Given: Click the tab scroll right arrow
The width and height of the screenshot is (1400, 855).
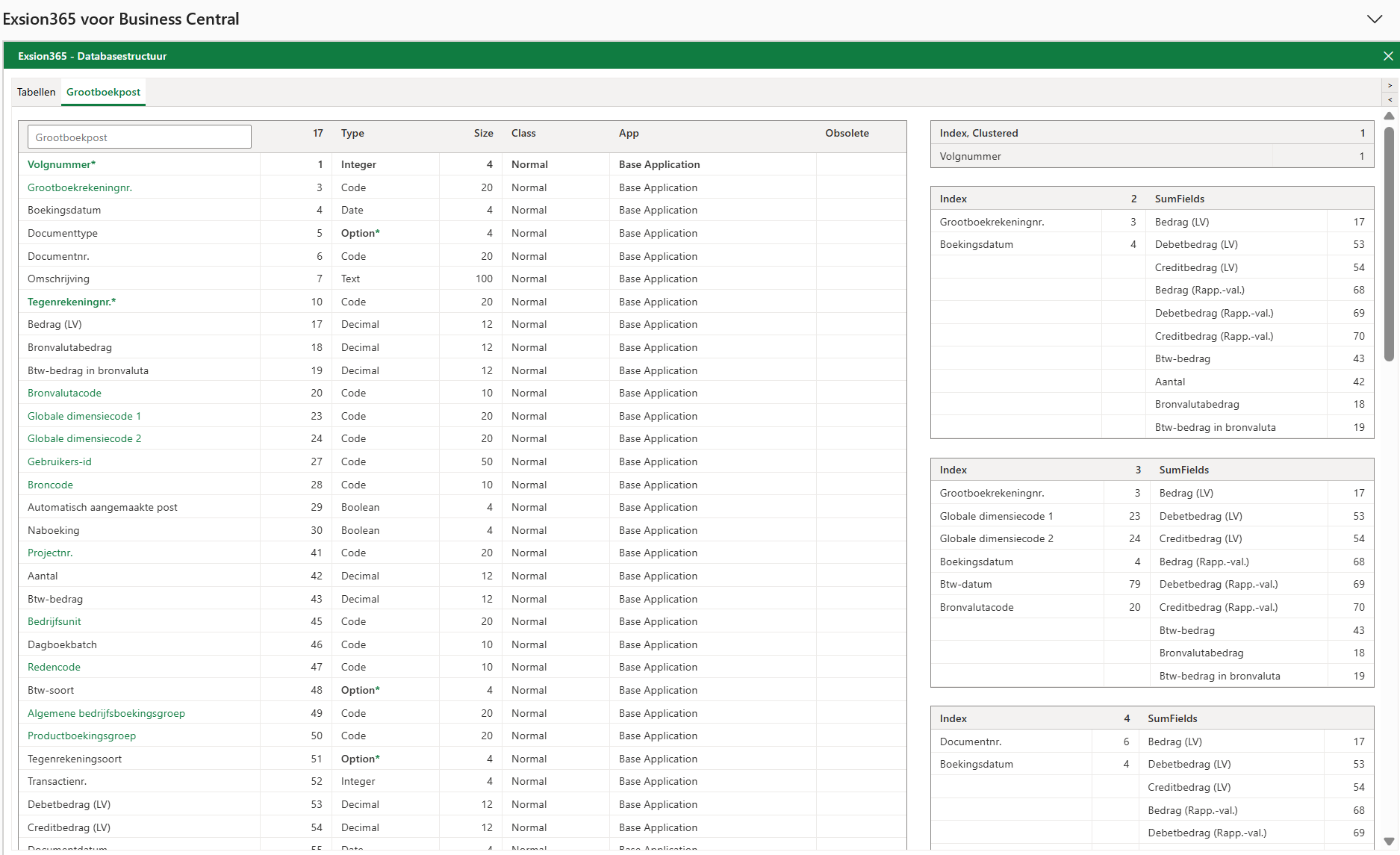Looking at the screenshot, I should (1390, 86).
